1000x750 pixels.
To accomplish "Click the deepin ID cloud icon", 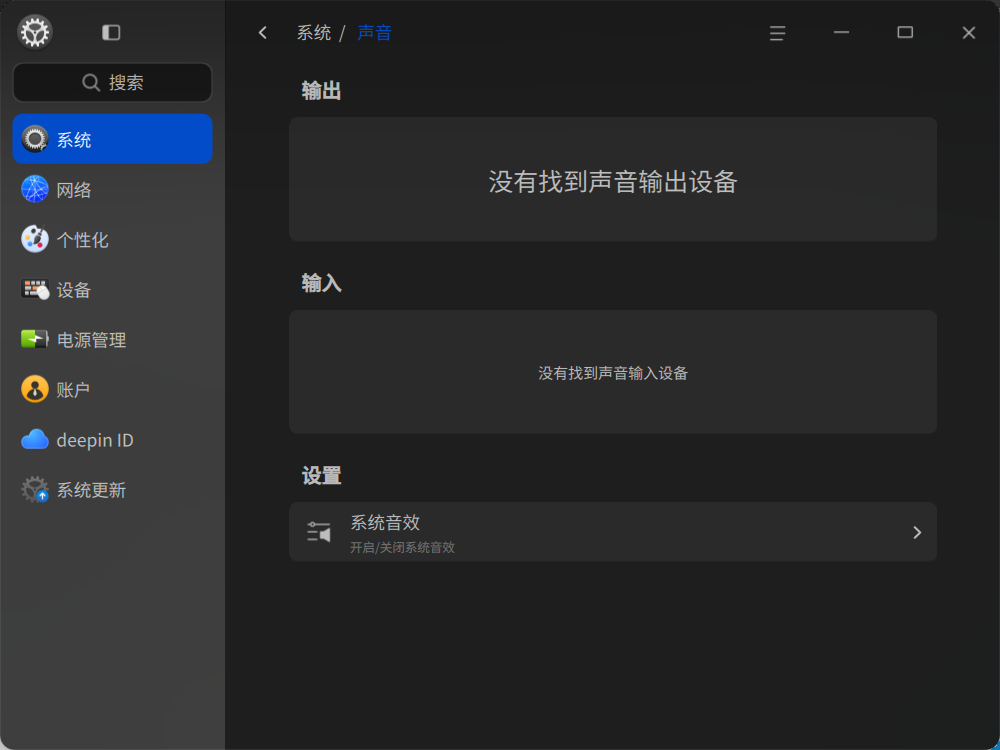I will [34, 439].
